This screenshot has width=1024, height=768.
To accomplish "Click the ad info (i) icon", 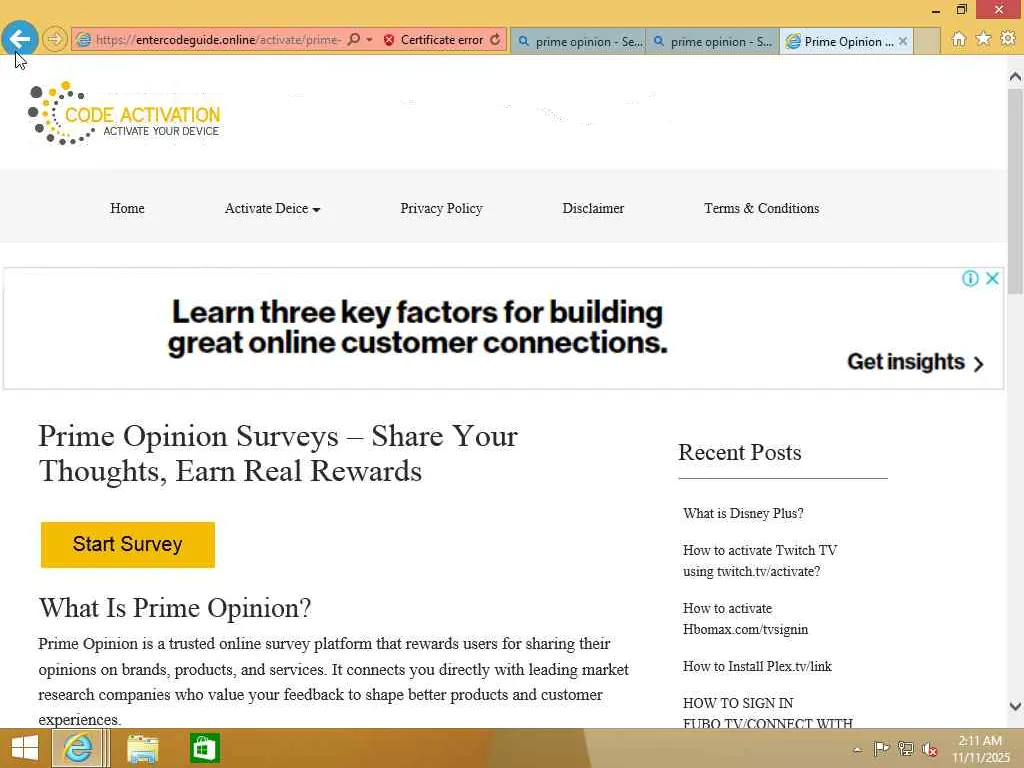I will click(970, 279).
